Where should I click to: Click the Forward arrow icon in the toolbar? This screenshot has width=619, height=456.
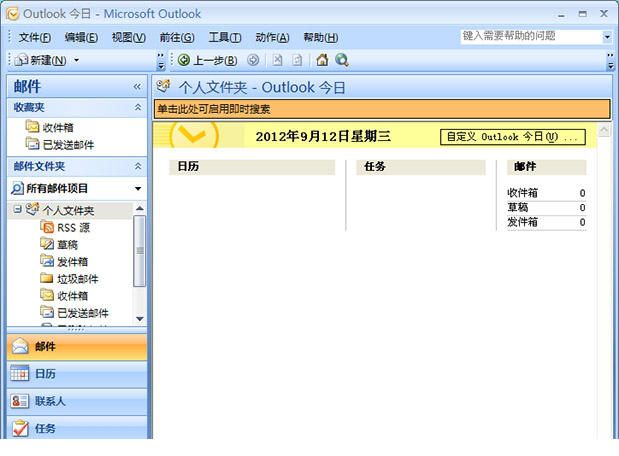253,60
